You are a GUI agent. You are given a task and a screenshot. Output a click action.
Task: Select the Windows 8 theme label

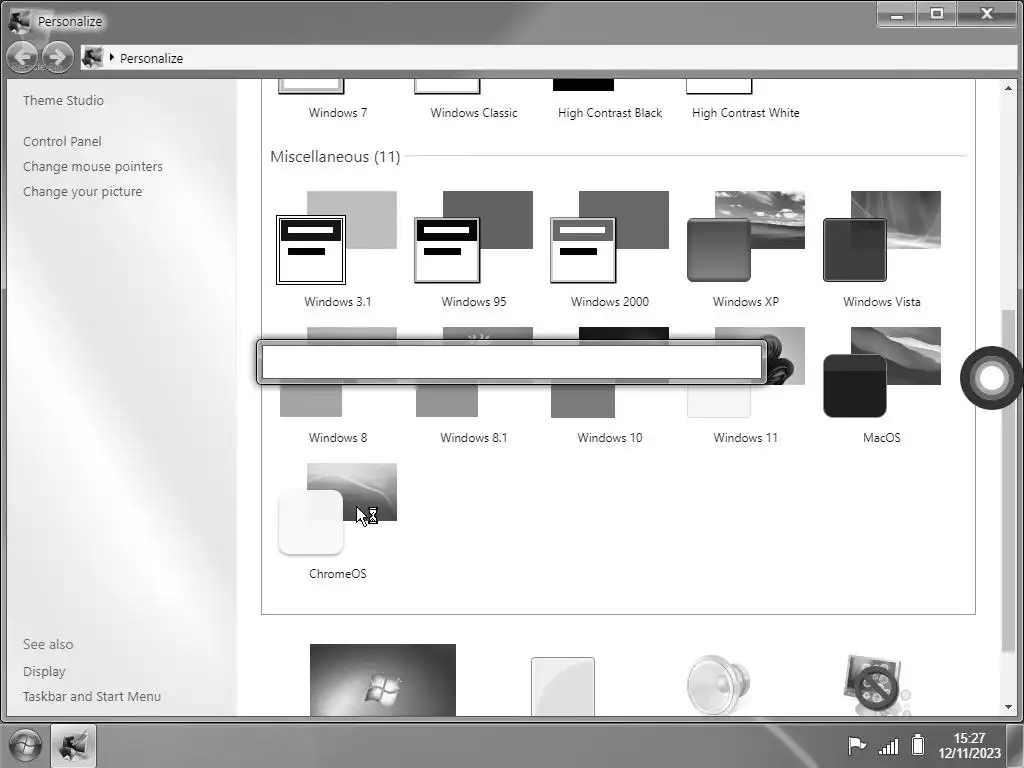coord(338,438)
